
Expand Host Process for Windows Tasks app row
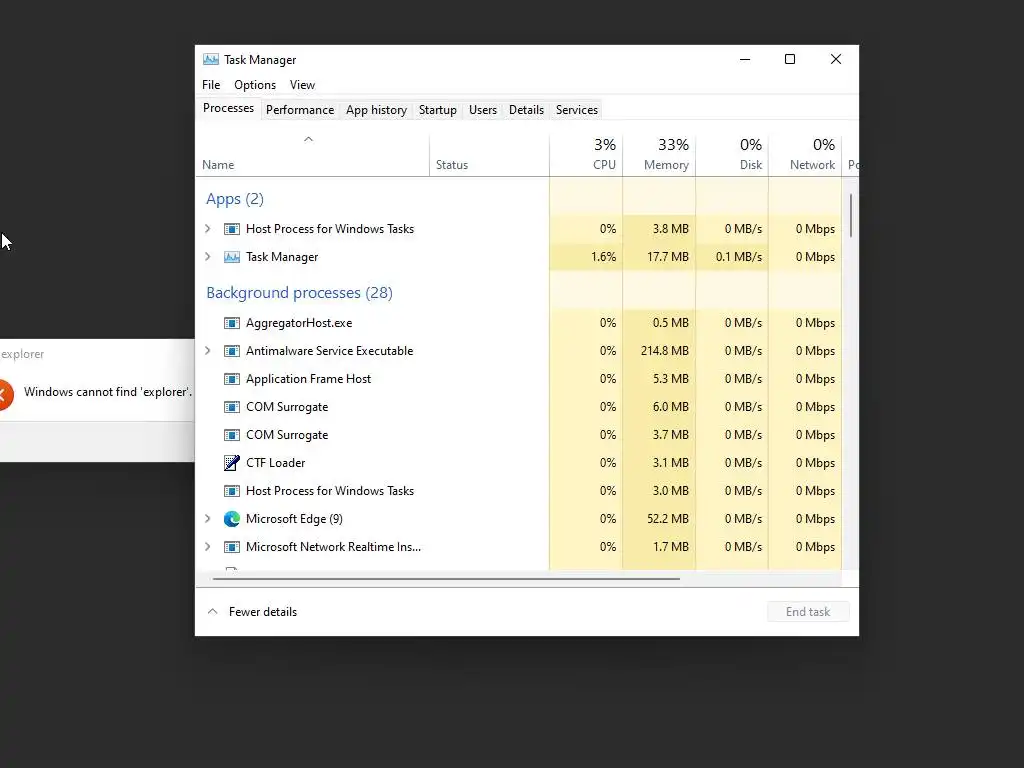point(208,229)
